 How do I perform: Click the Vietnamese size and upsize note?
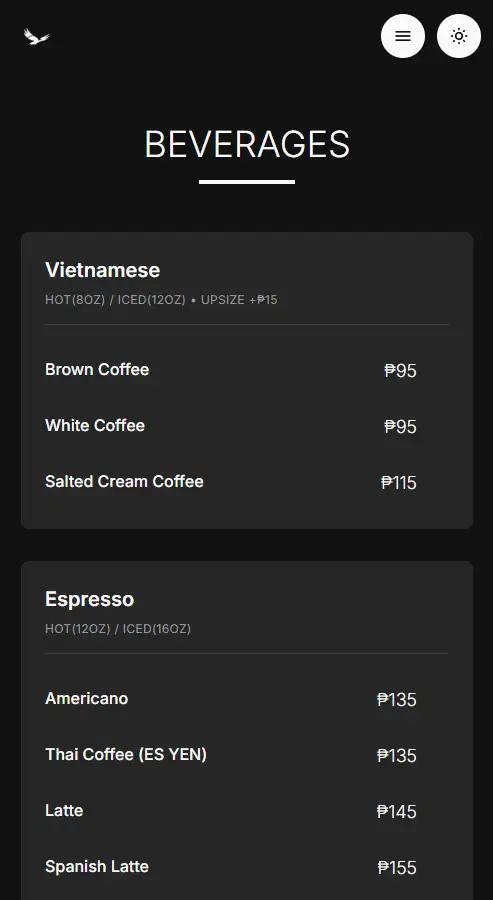[161, 300]
